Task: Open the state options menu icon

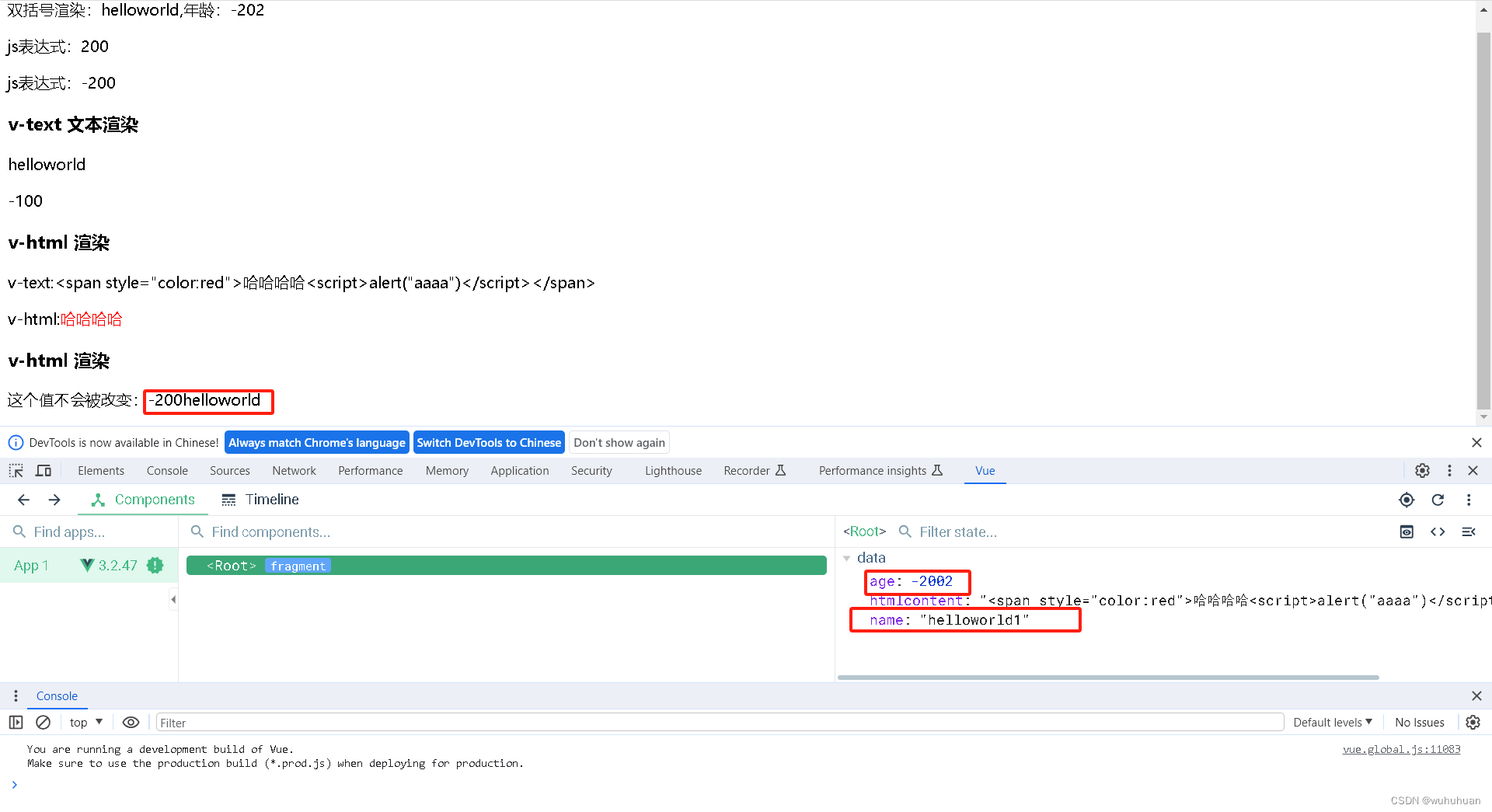Action: 1469,531
